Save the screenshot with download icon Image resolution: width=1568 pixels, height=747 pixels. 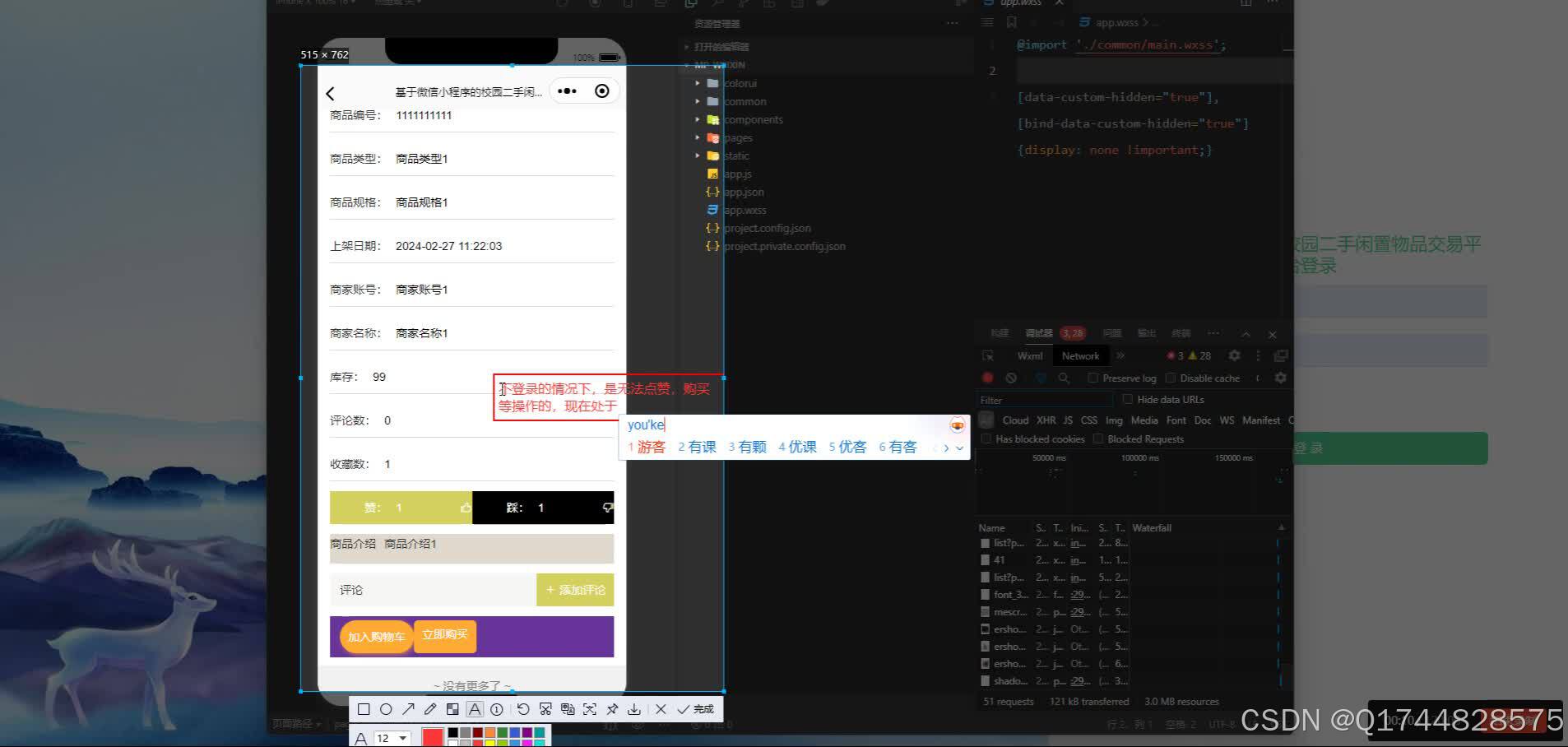(x=634, y=709)
